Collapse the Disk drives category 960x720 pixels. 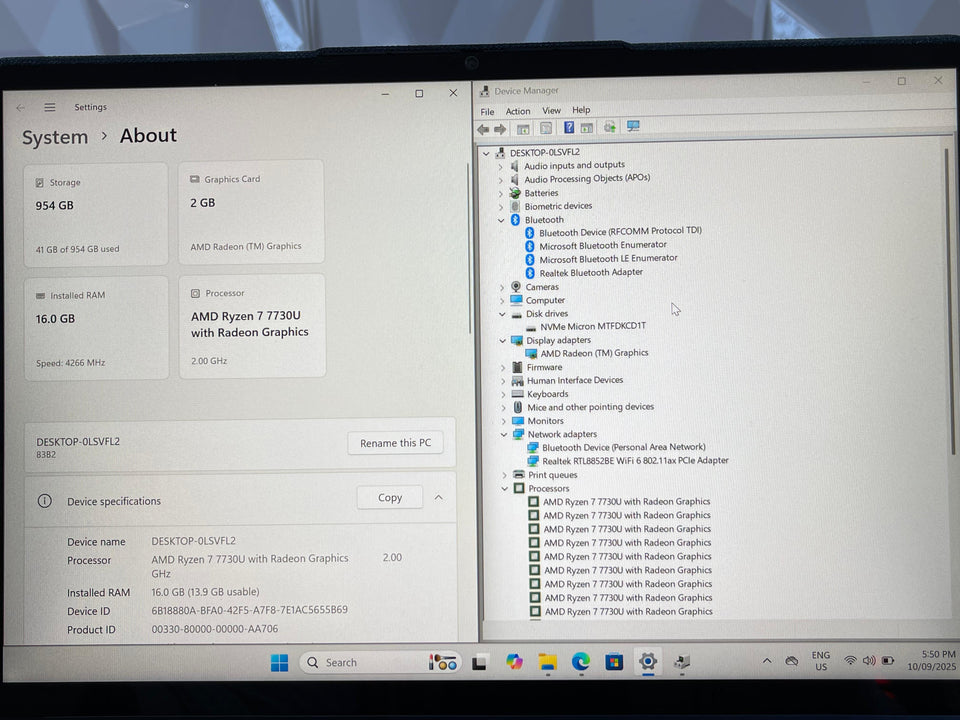502,314
